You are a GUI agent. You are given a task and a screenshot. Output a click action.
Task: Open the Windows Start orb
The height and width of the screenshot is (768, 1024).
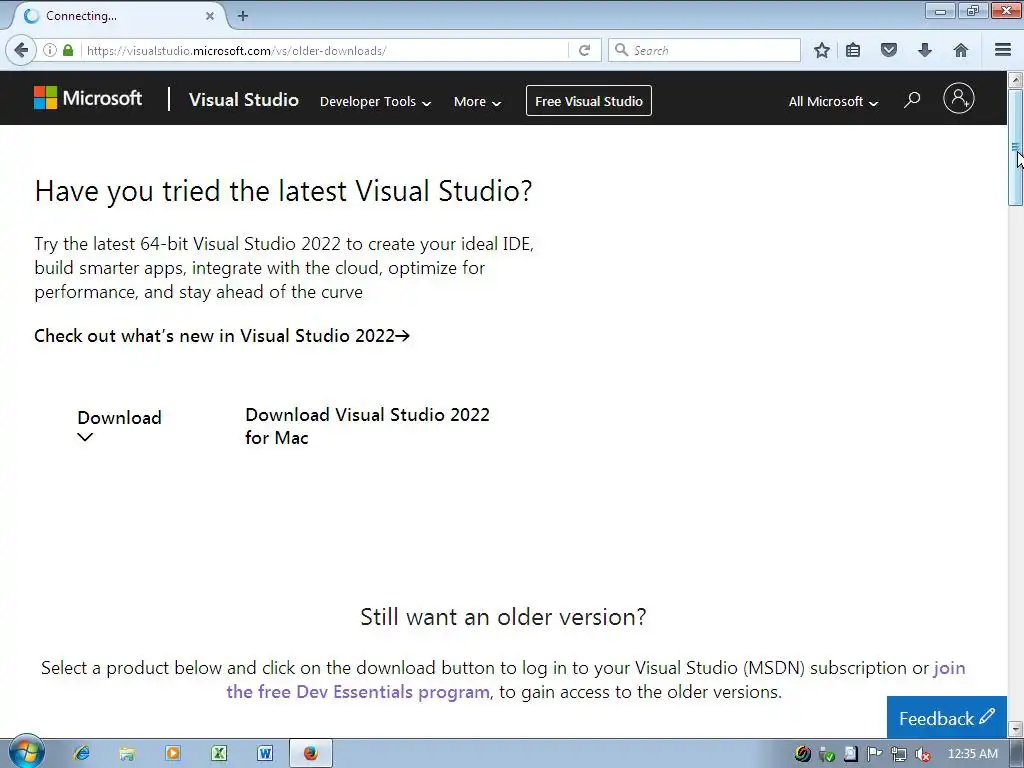[26, 752]
